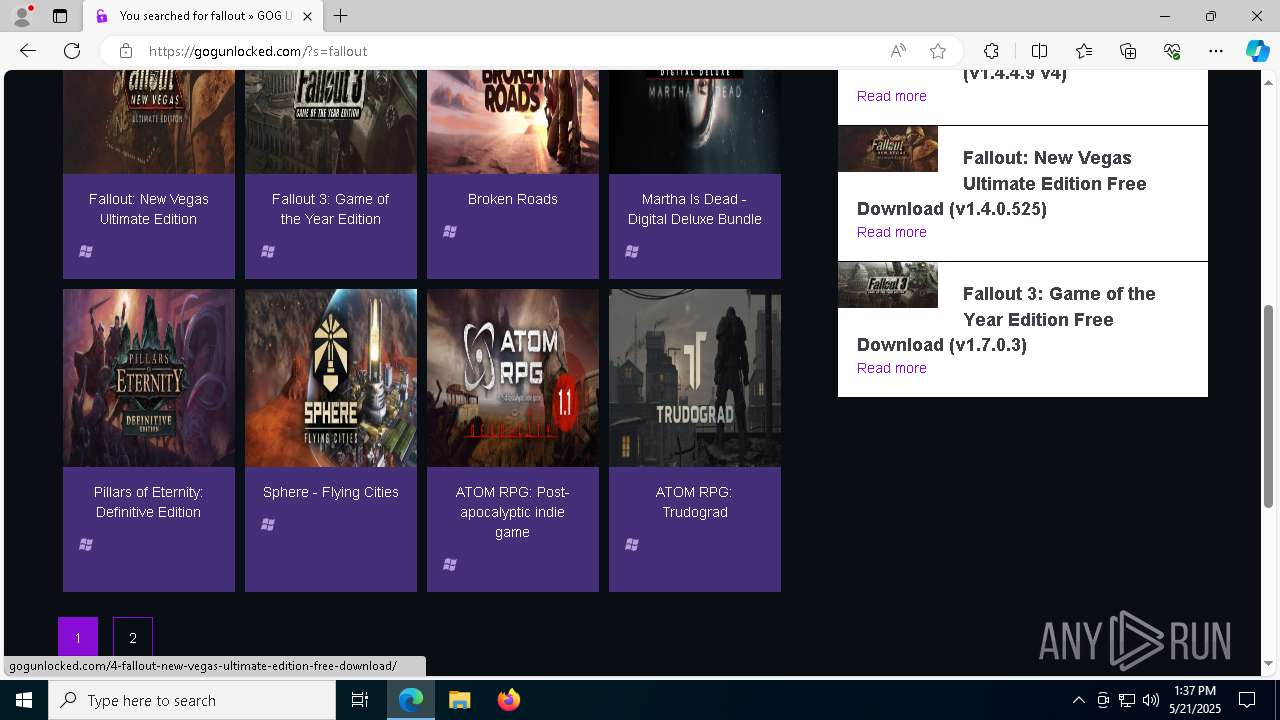Go to results page 2
Screen dimensions: 1280x720
coord(133,638)
